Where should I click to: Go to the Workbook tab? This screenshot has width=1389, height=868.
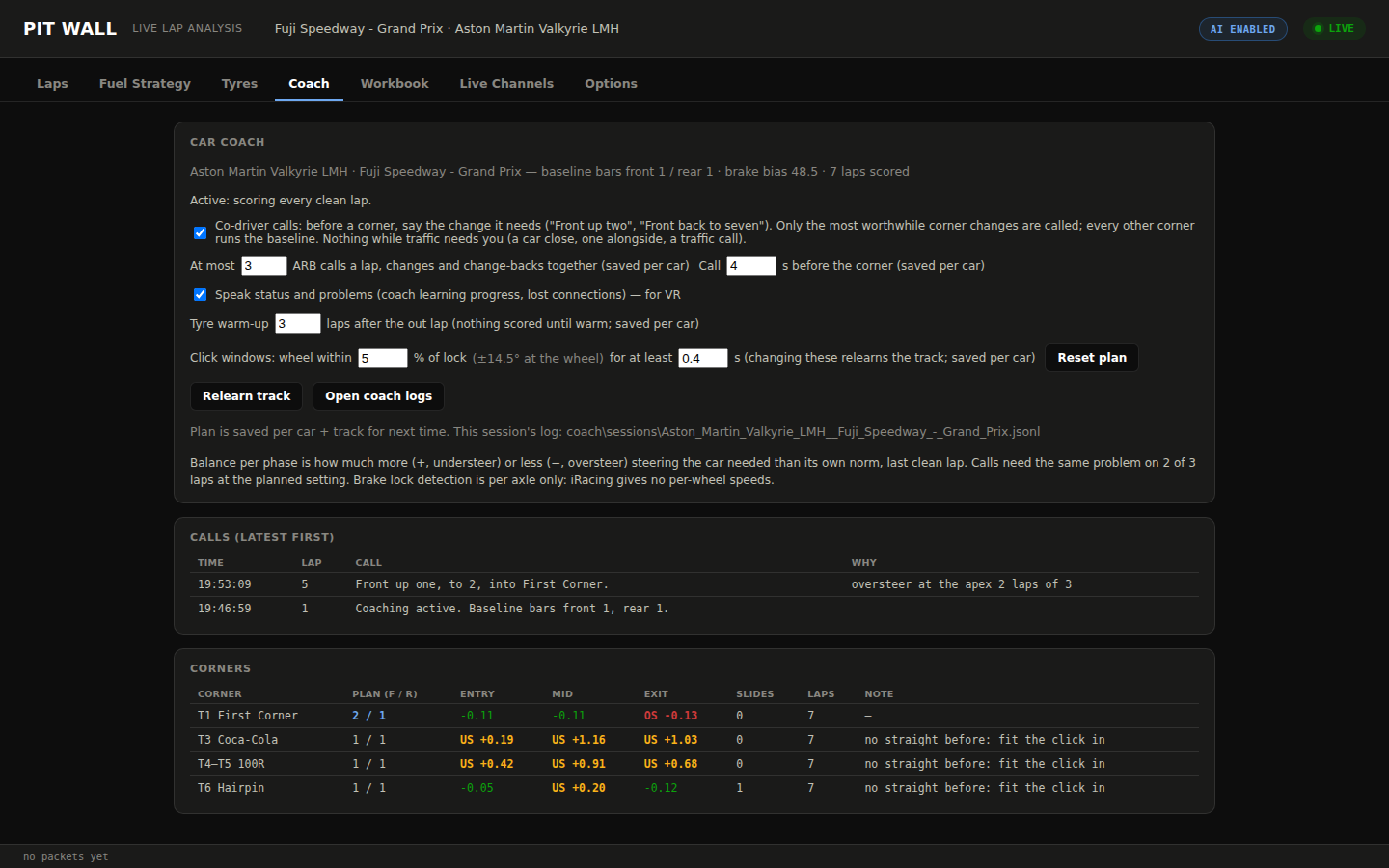pyautogui.click(x=395, y=84)
